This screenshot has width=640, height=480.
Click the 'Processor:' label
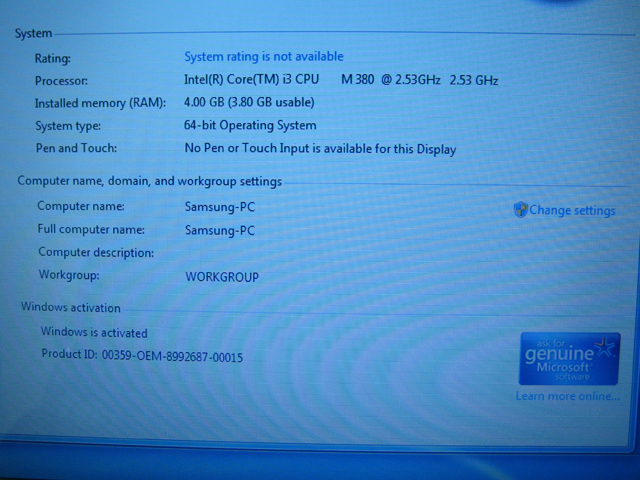61,81
